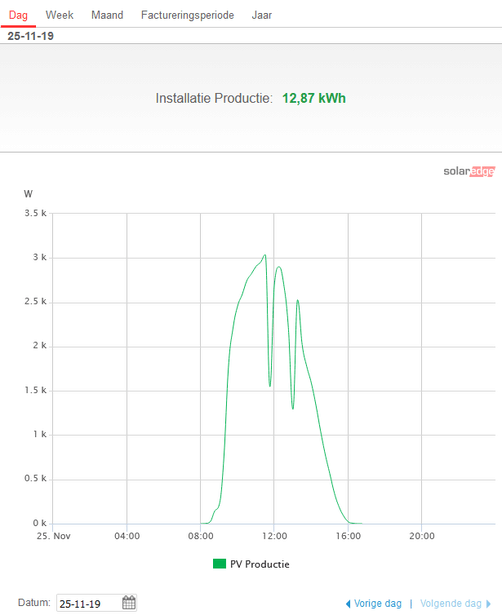Toggle the green PV Productie legend swatch
This screenshot has height=615, width=502.
tap(219, 564)
